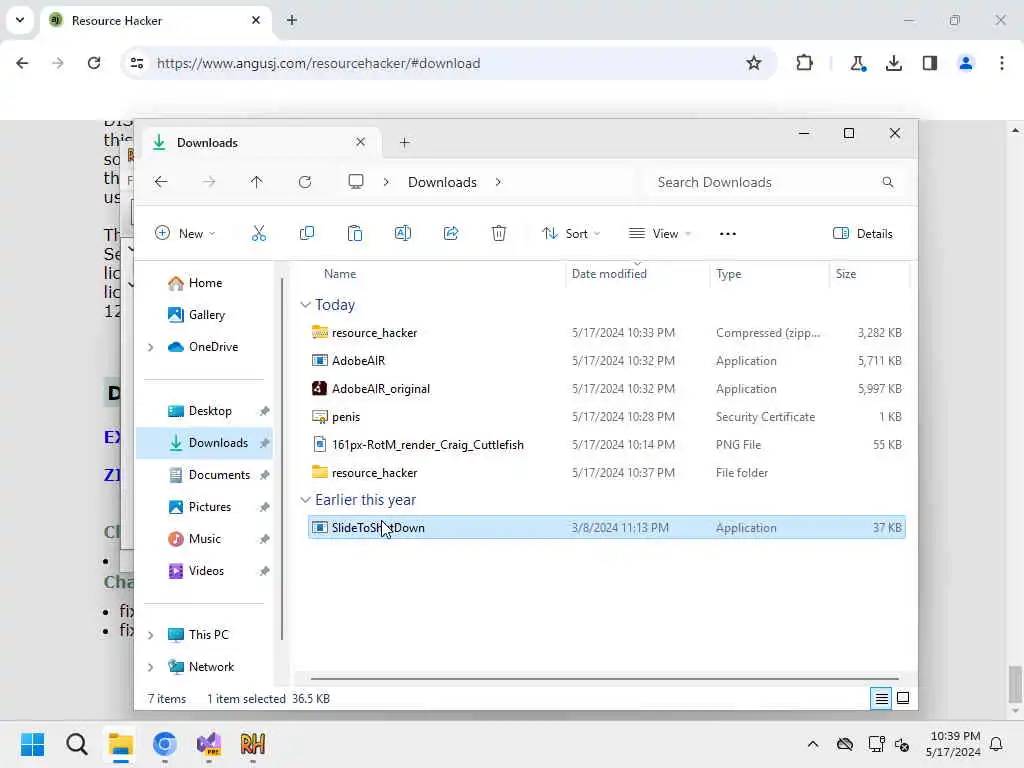Select the resource_hacker file folder
1024x768 pixels.
606,473
